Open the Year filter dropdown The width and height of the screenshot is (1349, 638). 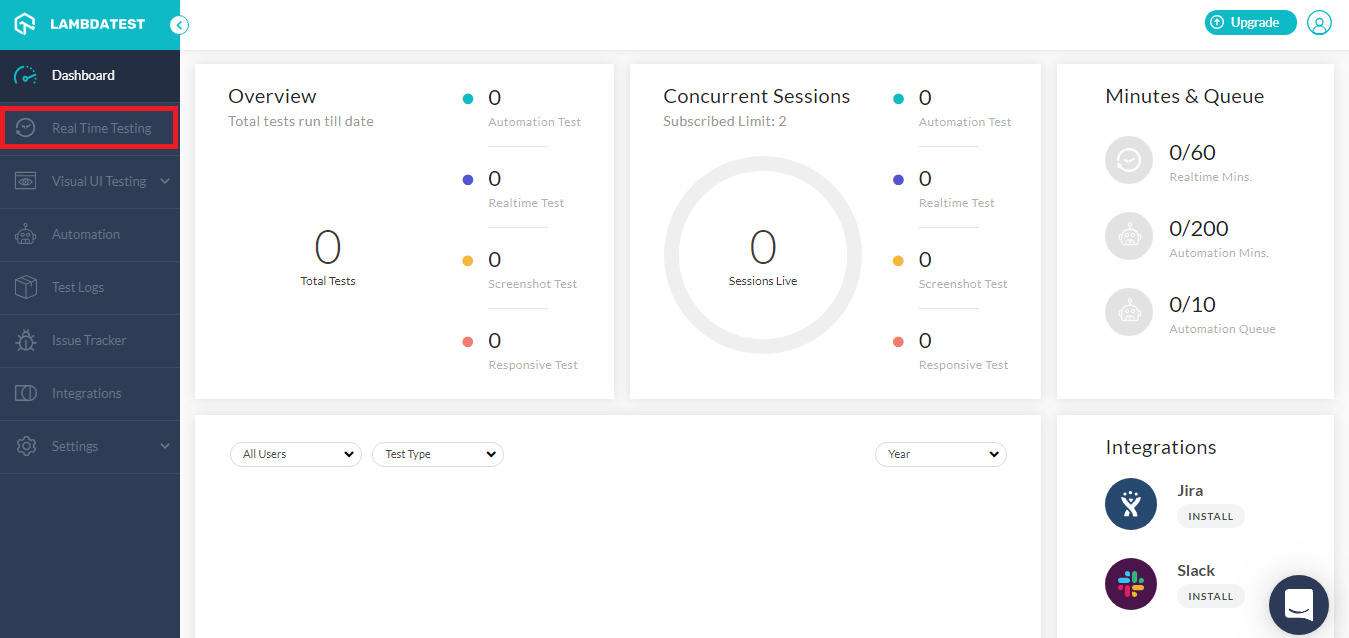point(940,454)
